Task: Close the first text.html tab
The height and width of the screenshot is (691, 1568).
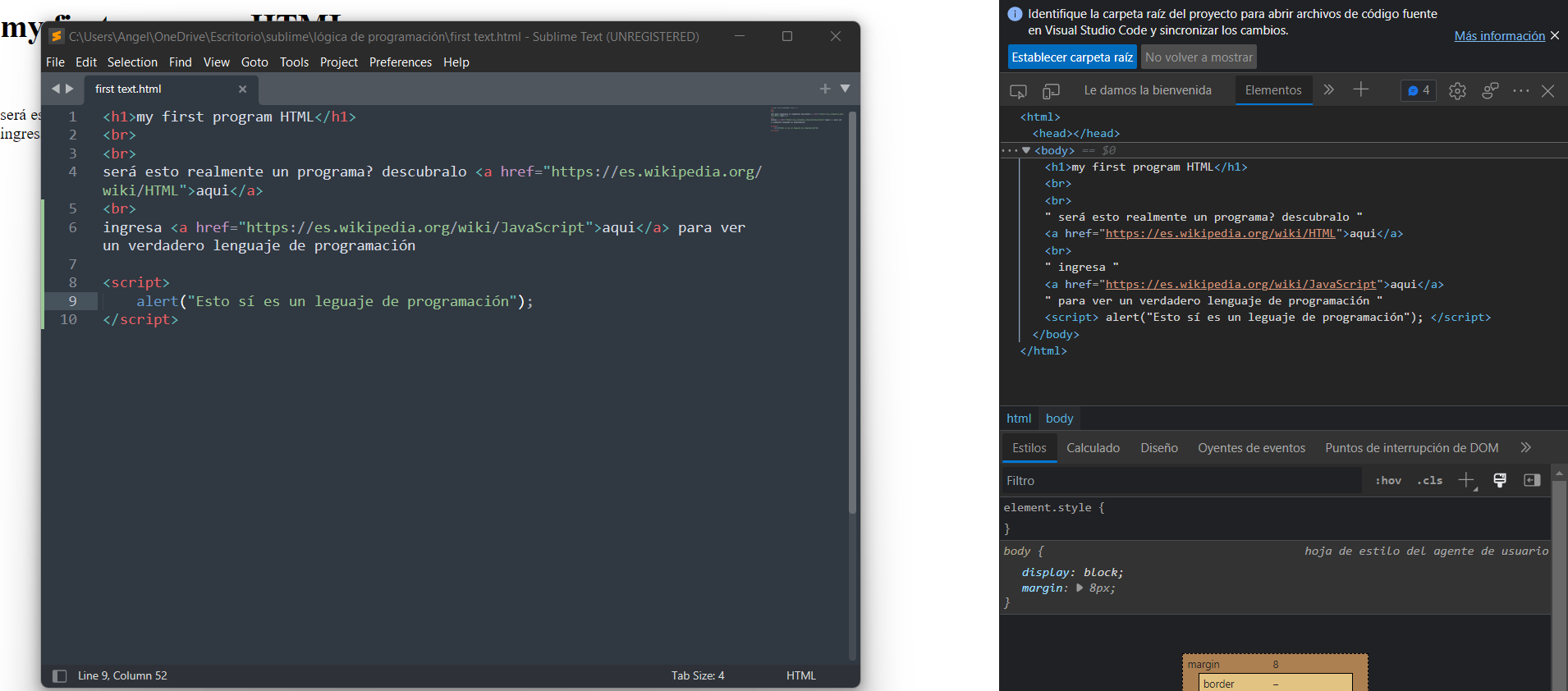Action: [x=242, y=89]
